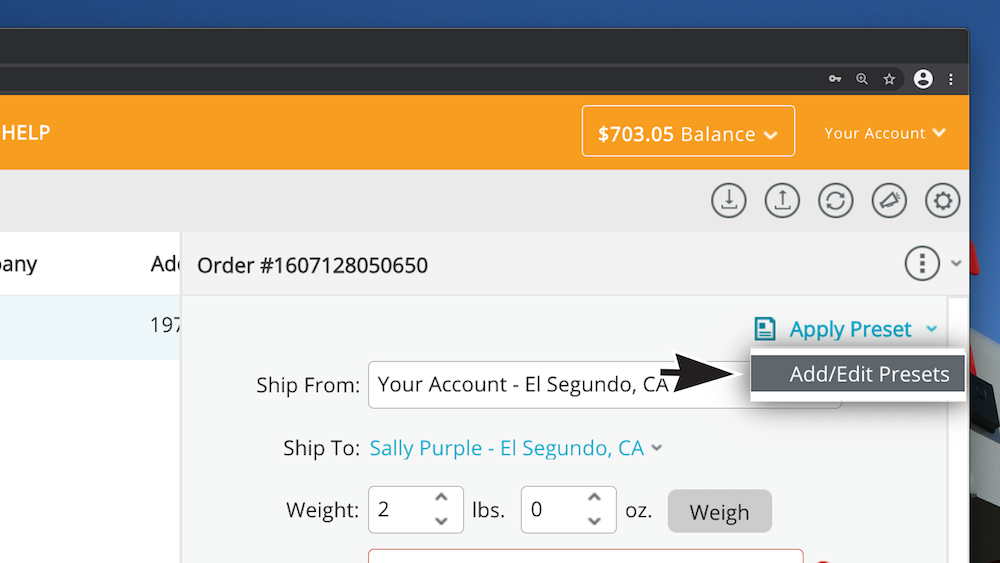This screenshot has height=563, width=1000.
Task: Bookmark page with the star icon
Action: click(889, 79)
